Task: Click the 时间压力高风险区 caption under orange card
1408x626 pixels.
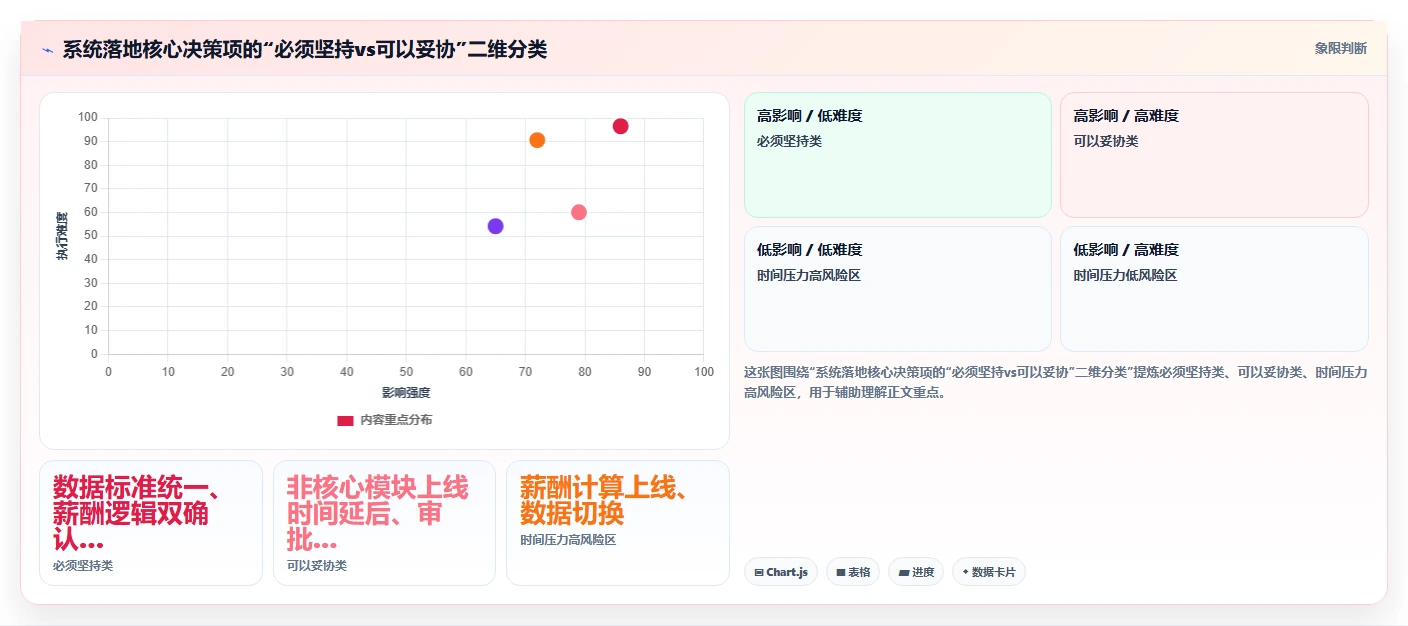Action: (568, 540)
